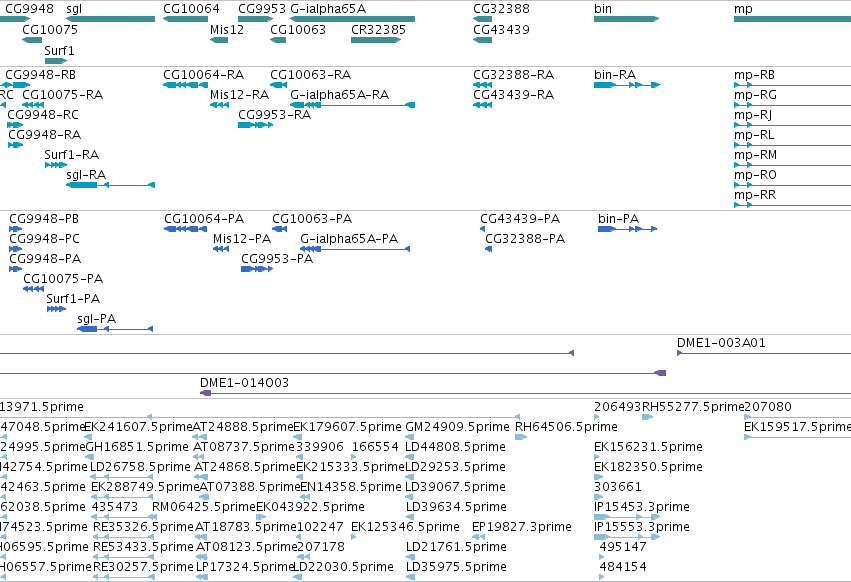Select the CG10075-RA transcript label
Image resolution: width=851 pixels, height=582 pixels.
(x=62, y=95)
